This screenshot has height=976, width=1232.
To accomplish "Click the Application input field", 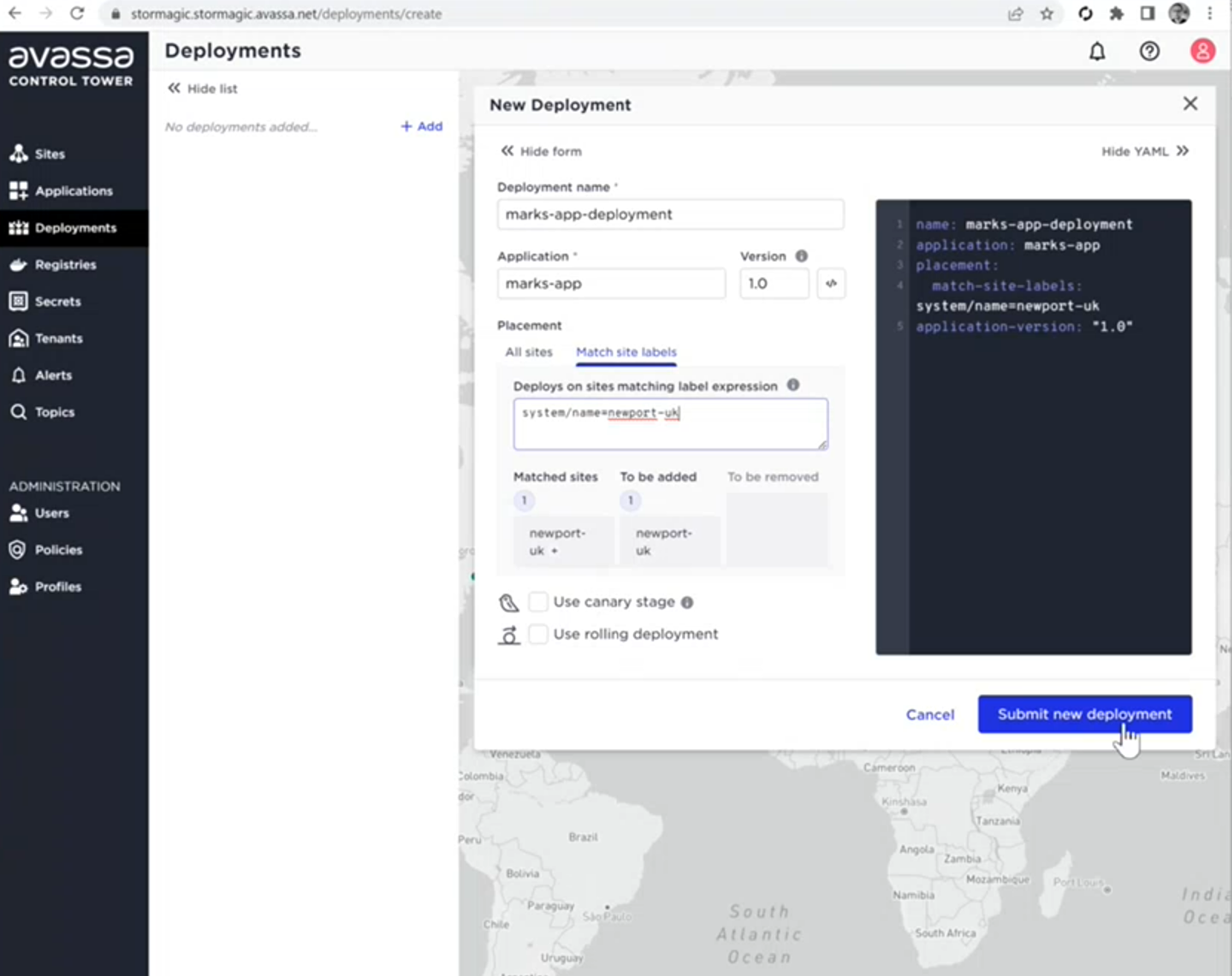I will (612, 284).
